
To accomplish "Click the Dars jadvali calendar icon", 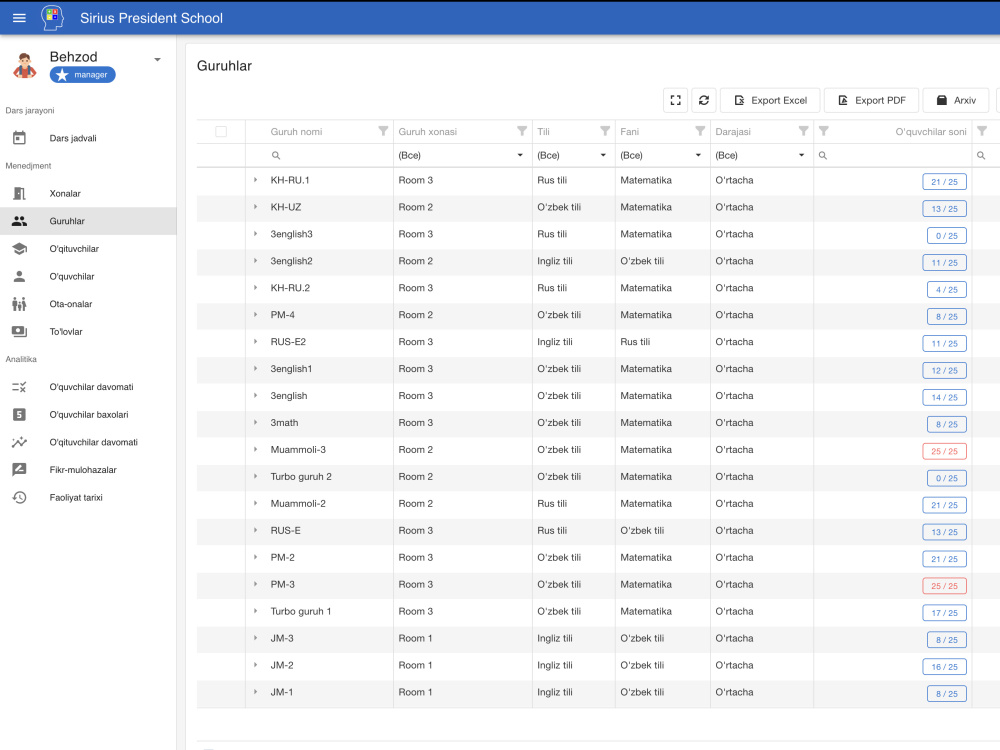I will point(20,138).
